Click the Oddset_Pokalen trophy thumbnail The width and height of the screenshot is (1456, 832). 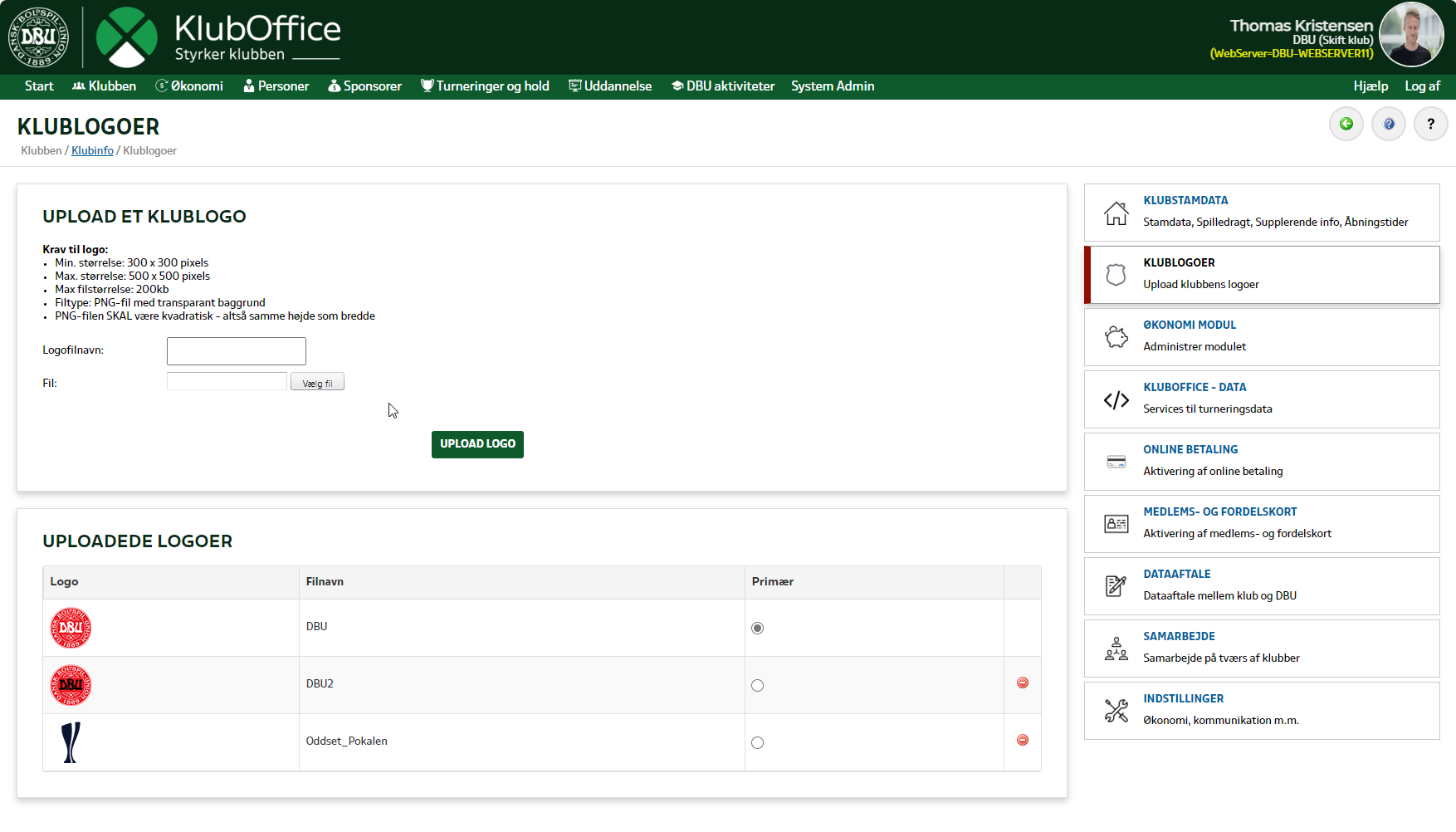pos(71,742)
